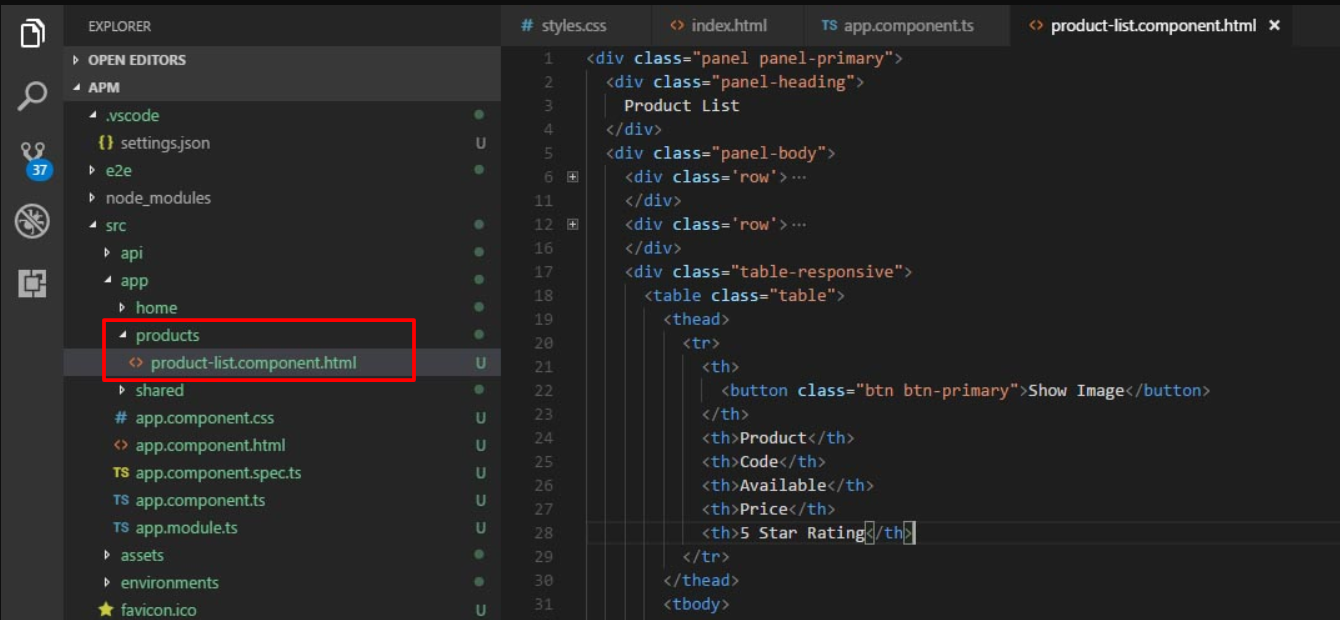Open app.component.html from the file tree

click(x=210, y=445)
